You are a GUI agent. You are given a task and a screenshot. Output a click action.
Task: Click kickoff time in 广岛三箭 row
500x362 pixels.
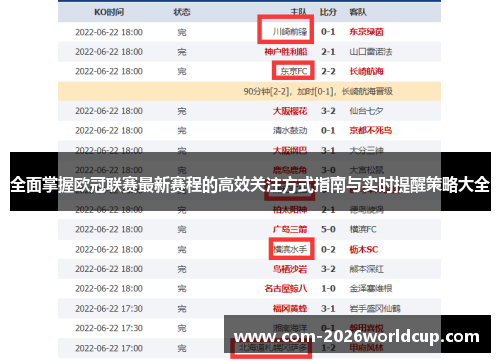click(x=109, y=230)
